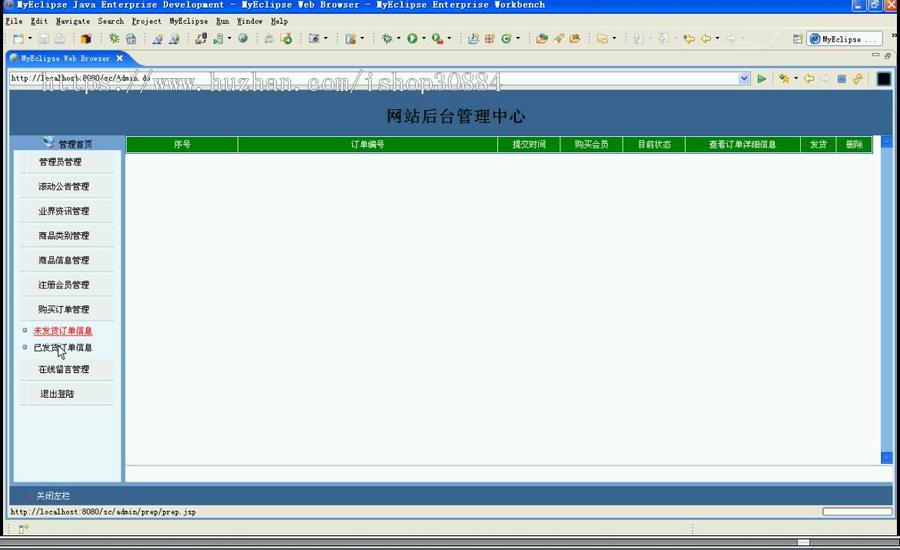Close the MyEclipse Web Browser tab
Viewport: 900px width, 550px height.
coord(119,58)
